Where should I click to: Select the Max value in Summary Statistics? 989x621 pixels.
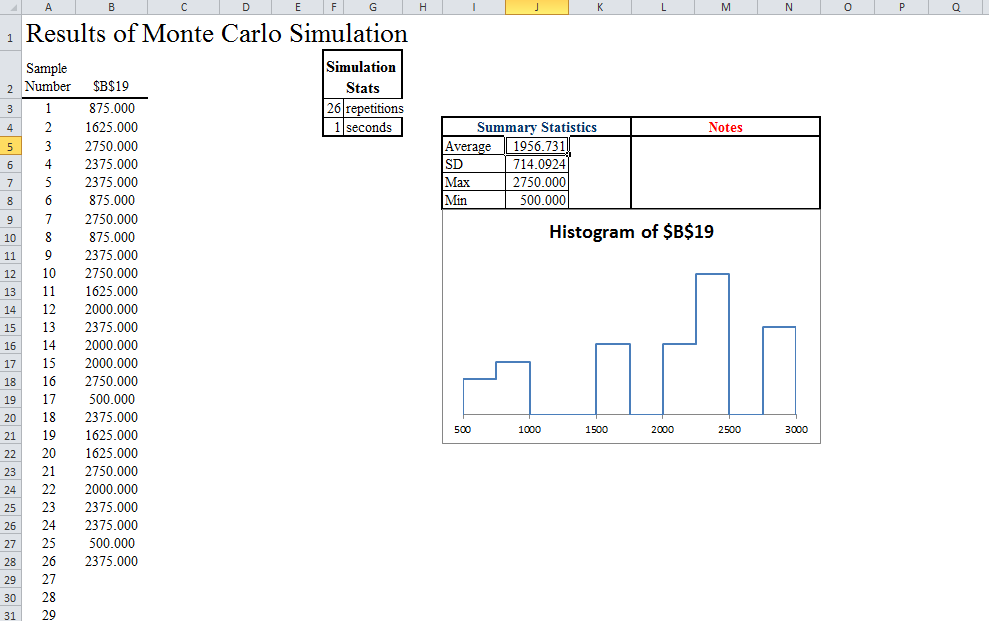click(x=537, y=183)
